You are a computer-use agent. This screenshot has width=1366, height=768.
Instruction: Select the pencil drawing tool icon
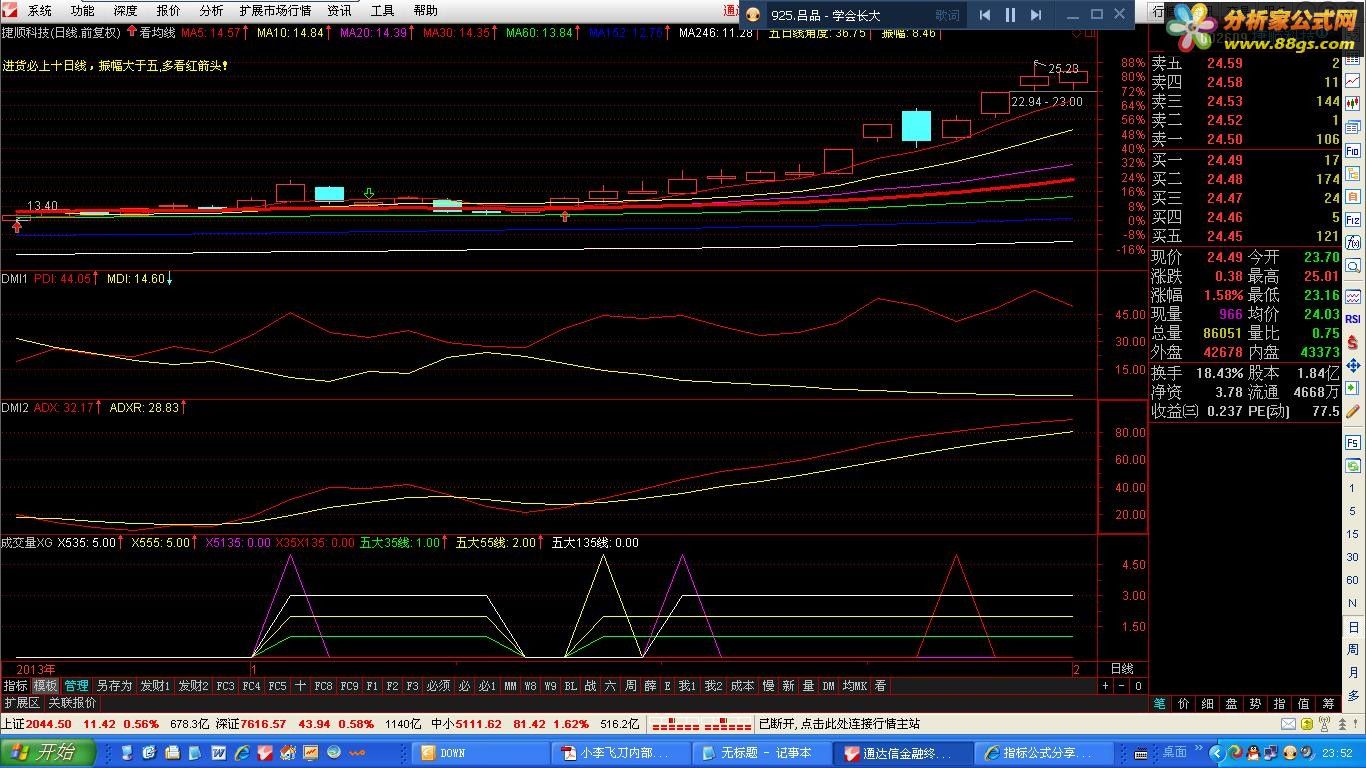(1353, 411)
